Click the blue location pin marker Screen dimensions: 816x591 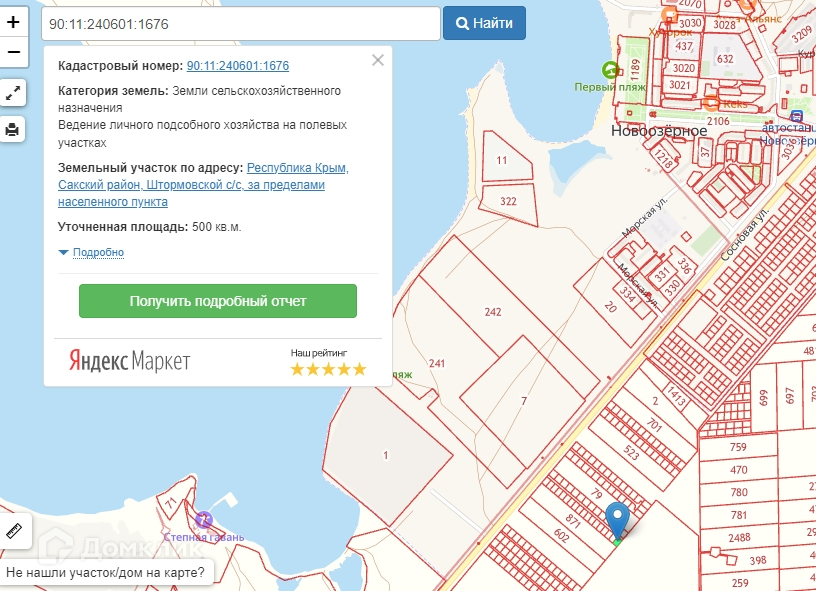(x=617, y=521)
